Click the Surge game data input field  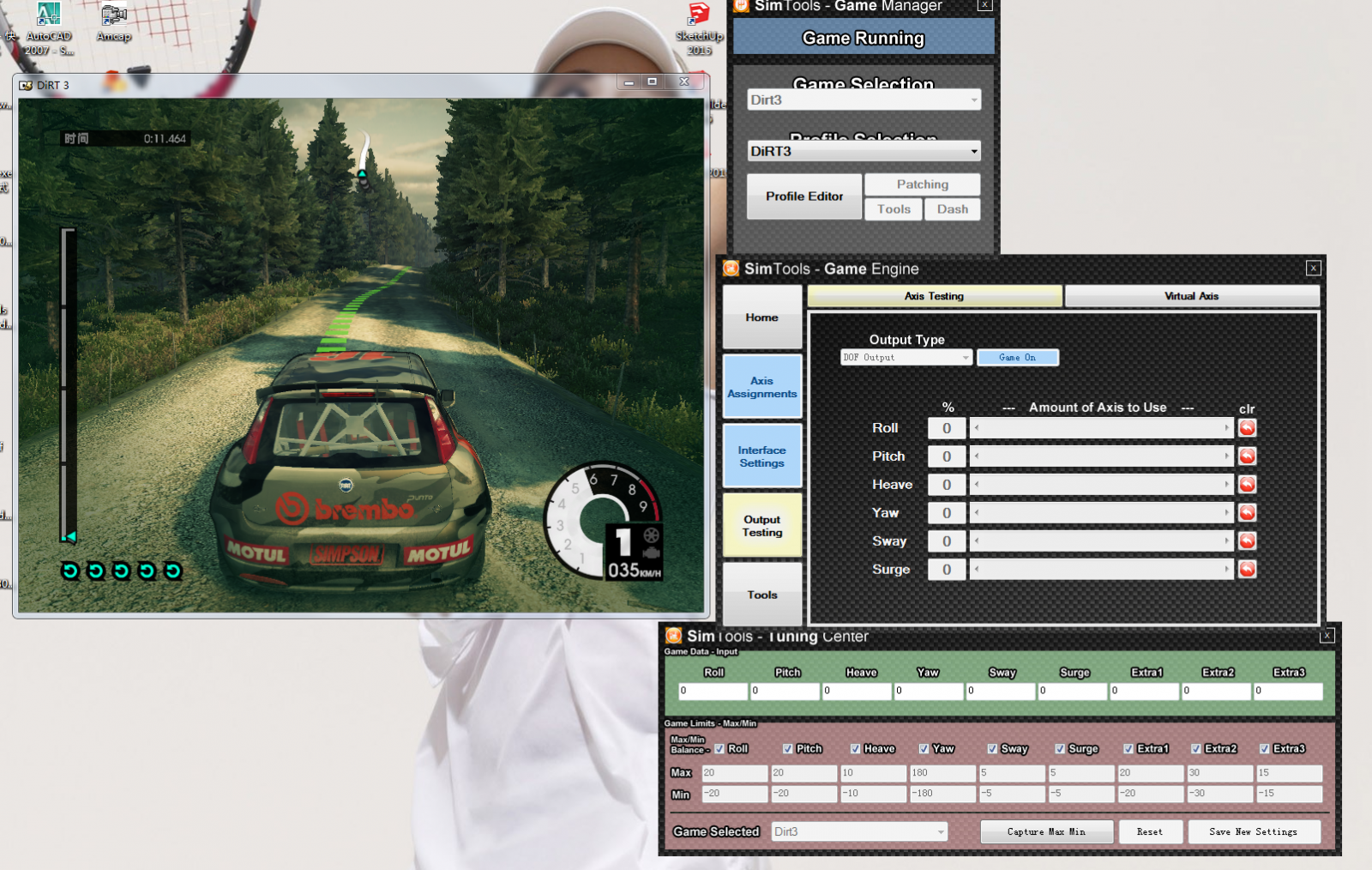tap(1073, 691)
